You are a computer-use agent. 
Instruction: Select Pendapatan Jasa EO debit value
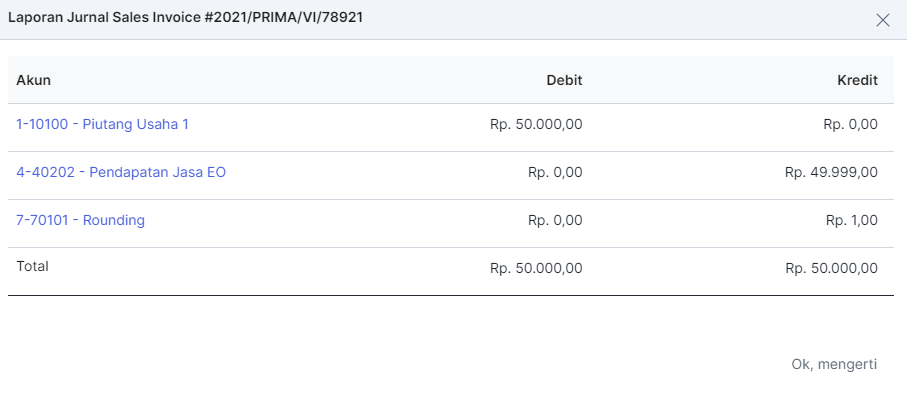pos(555,172)
